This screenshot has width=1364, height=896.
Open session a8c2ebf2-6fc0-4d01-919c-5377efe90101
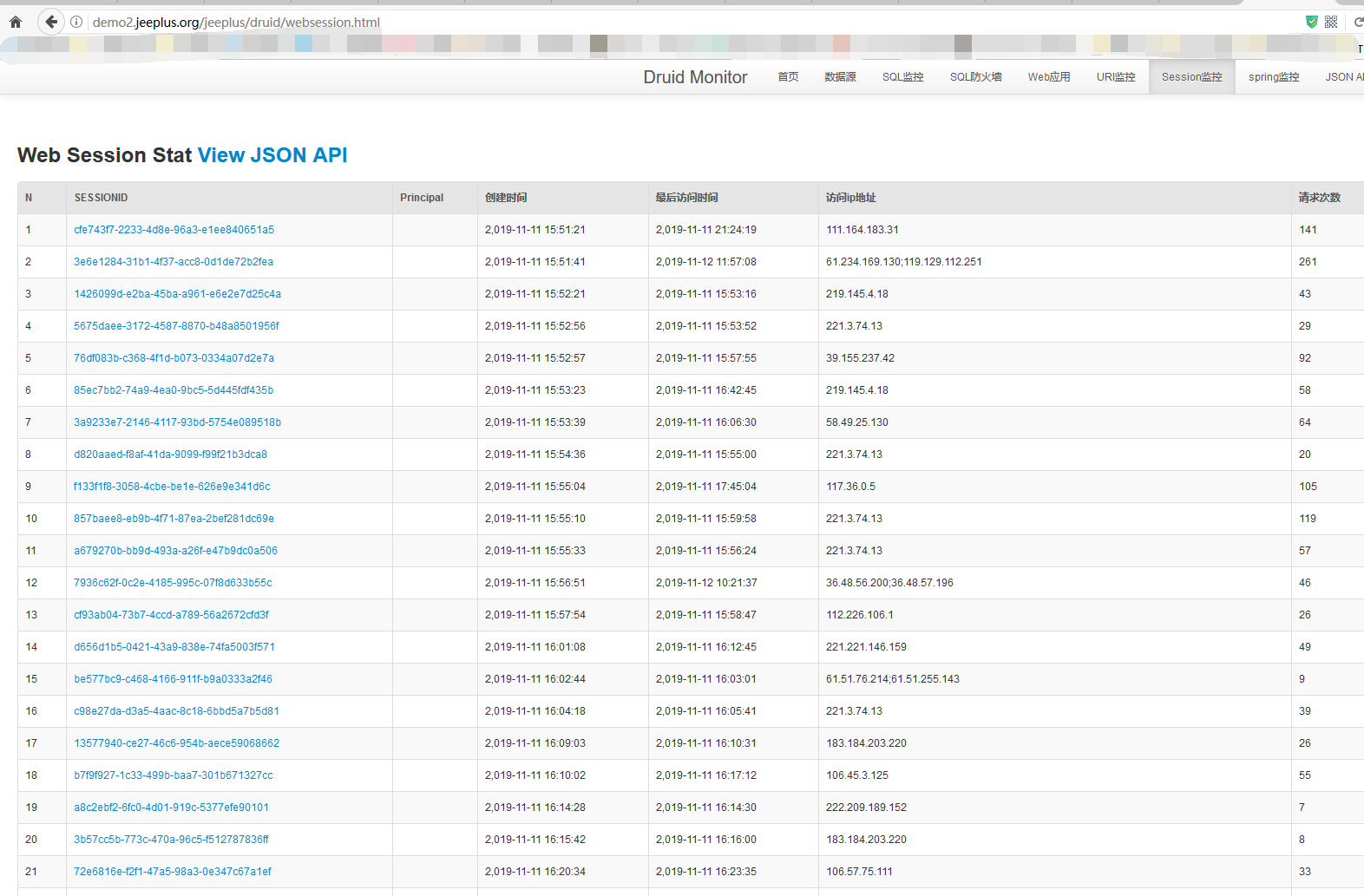pos(171,808)
